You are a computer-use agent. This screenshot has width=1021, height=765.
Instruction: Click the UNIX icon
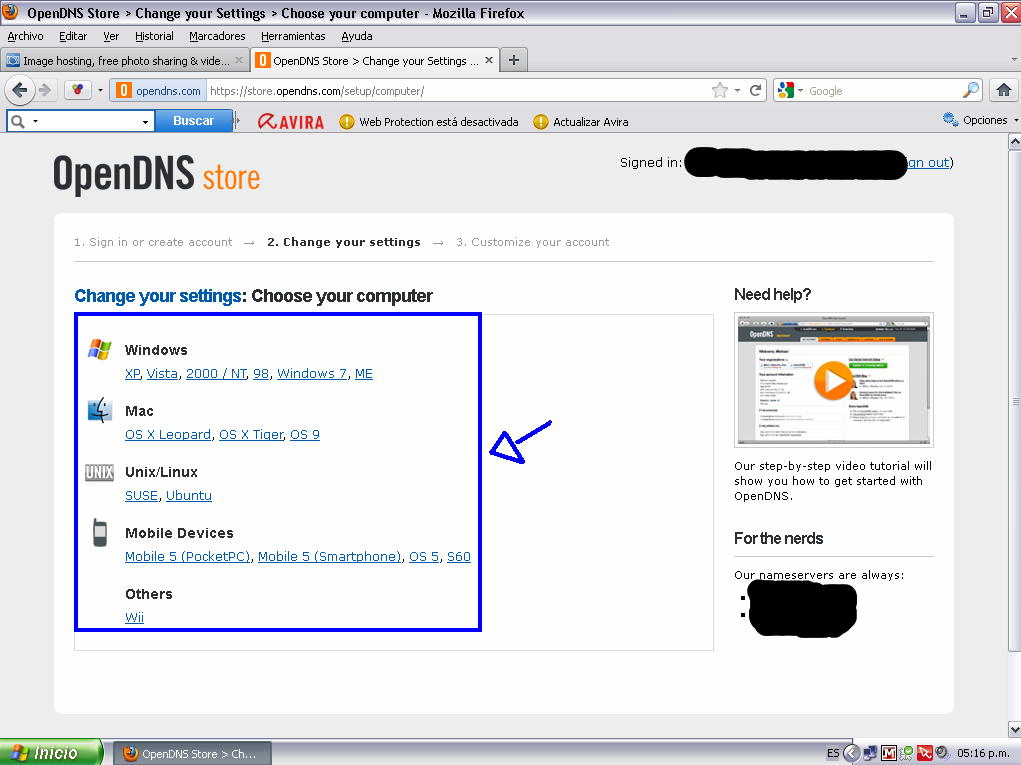point(100,472)
